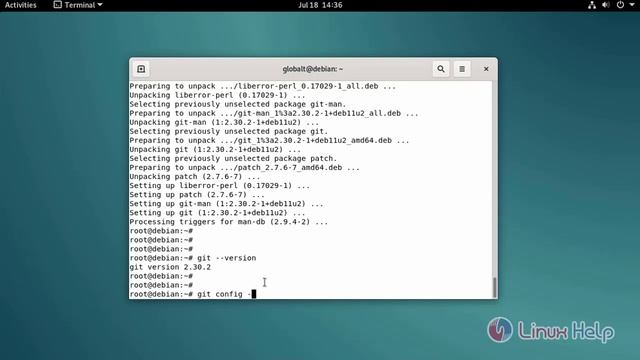Click the volume speaker icon in top bar
640x360 pixels.
(x=606, y=5)
